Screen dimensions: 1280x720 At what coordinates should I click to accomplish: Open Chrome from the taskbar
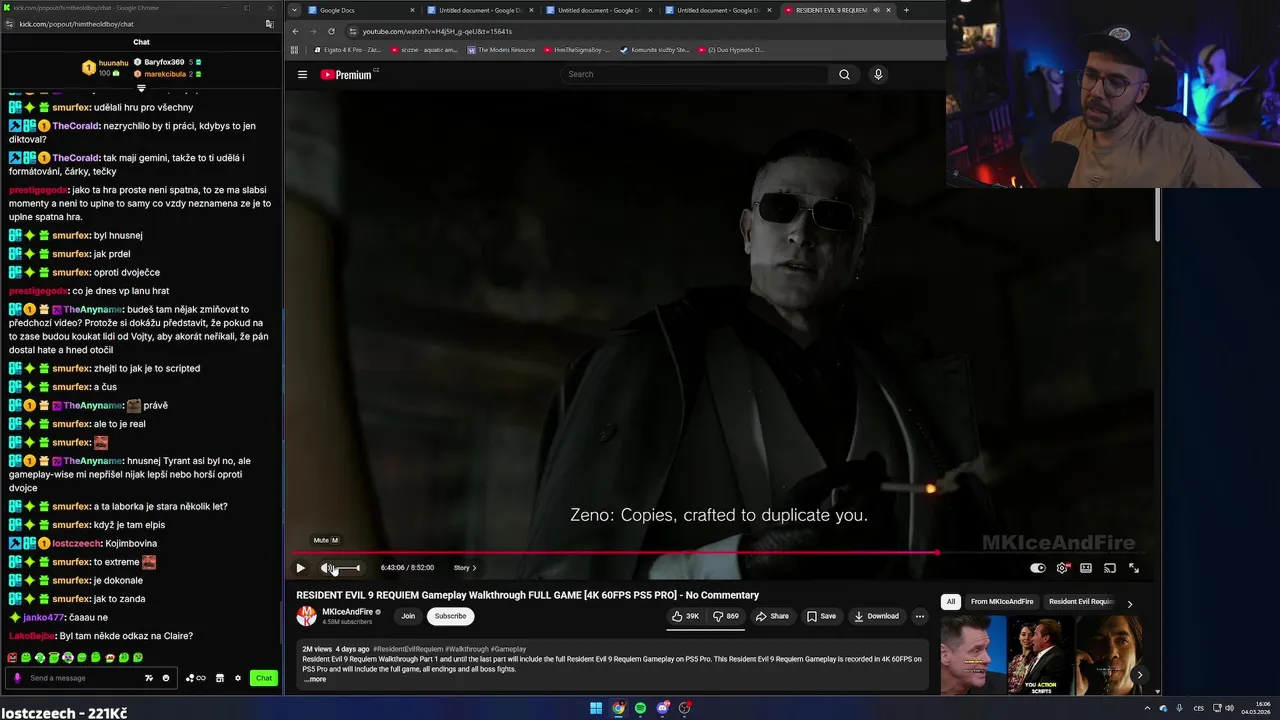(x=619, y=708)
